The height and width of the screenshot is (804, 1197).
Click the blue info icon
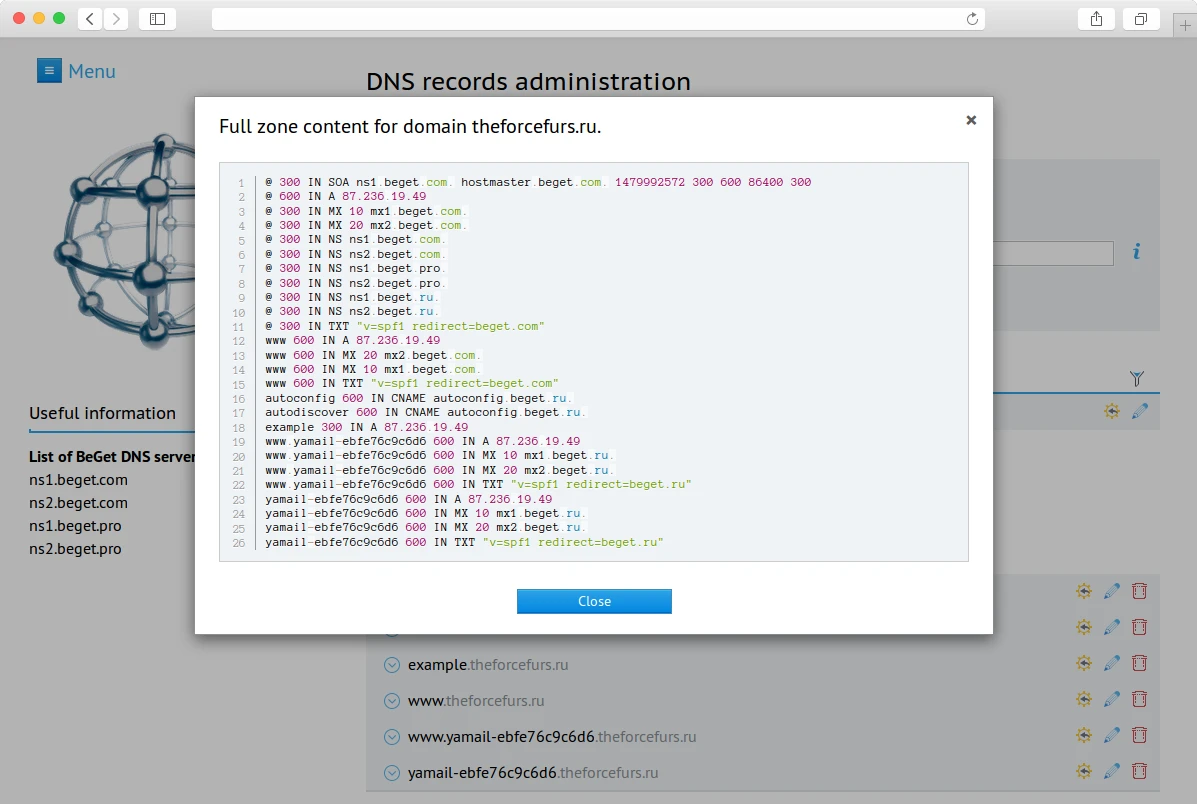[1136, 252]
